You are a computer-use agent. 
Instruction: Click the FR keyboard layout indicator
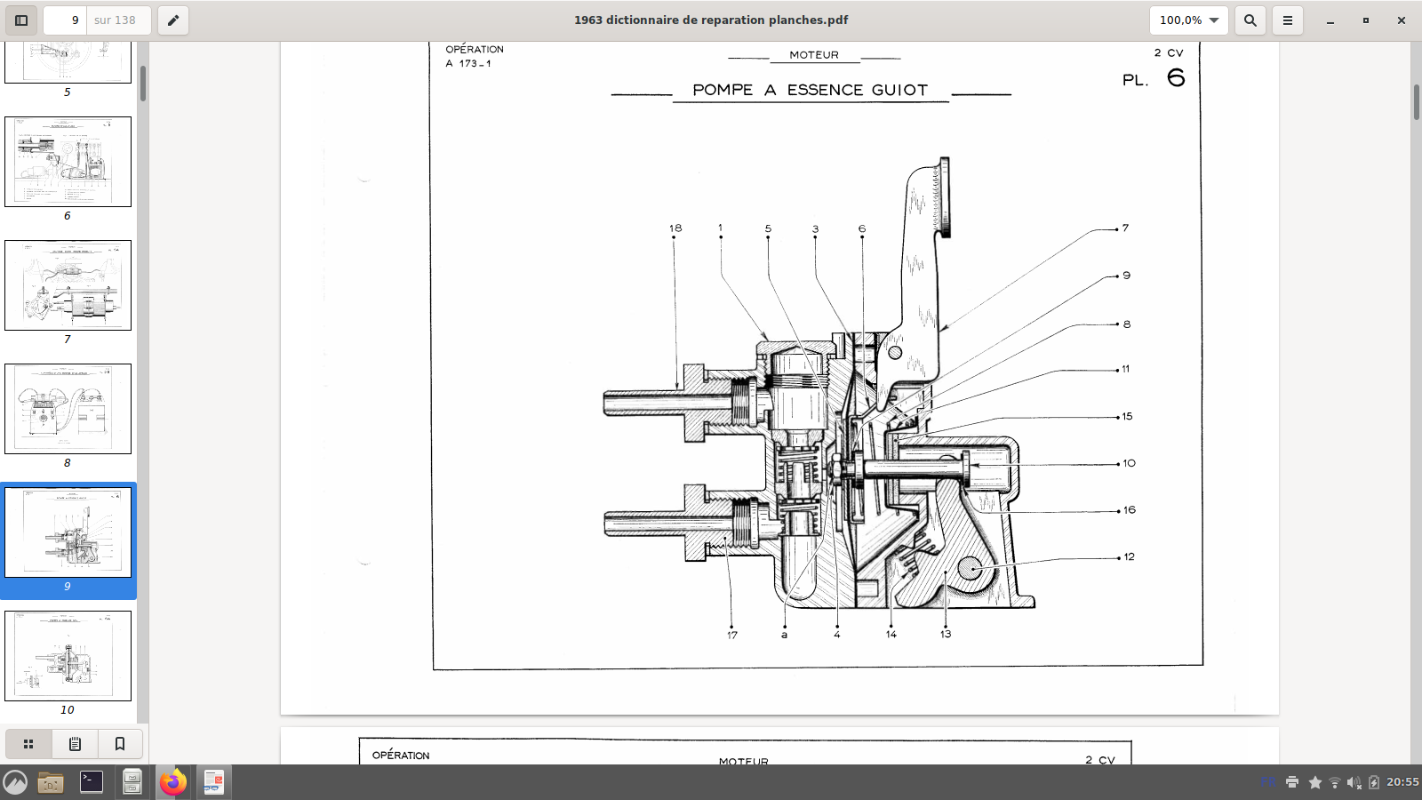click(x=1268, y=782)
